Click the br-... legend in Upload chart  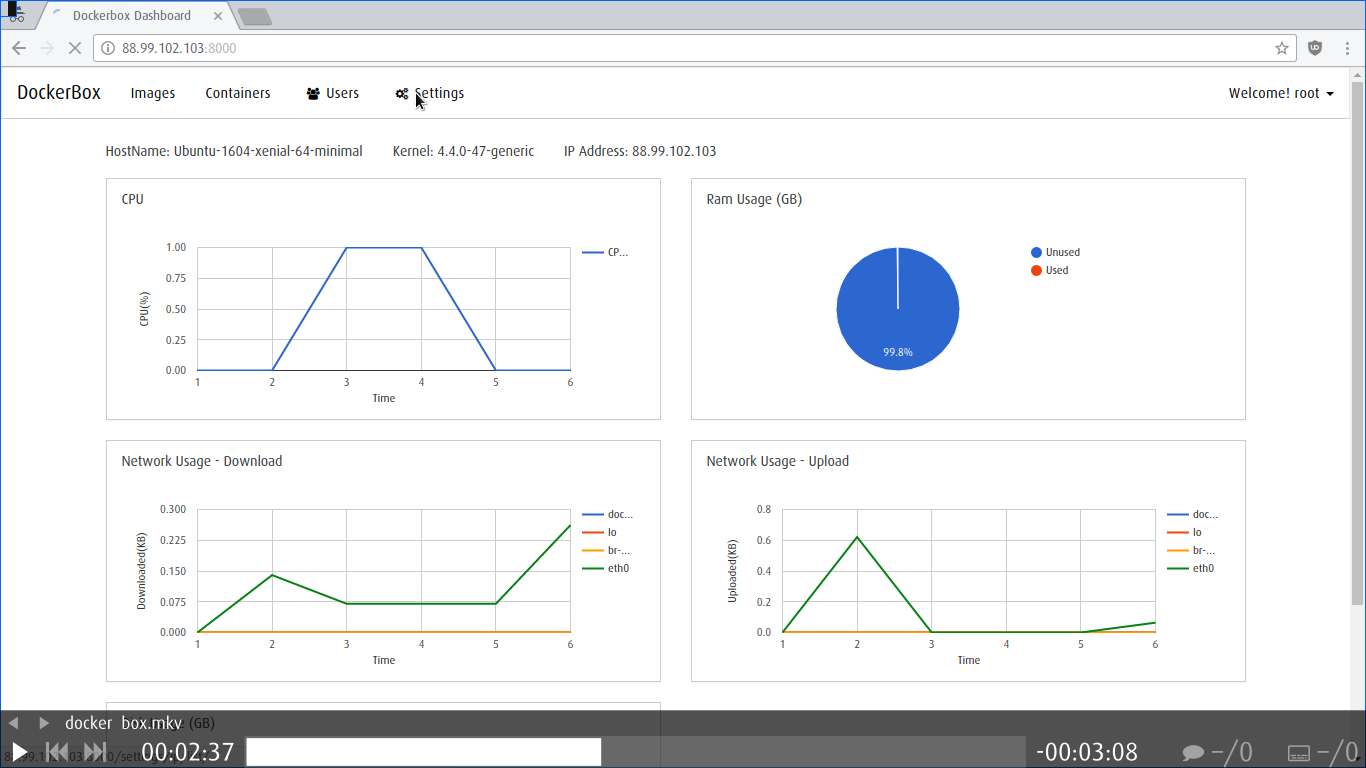click(1191, 550)
